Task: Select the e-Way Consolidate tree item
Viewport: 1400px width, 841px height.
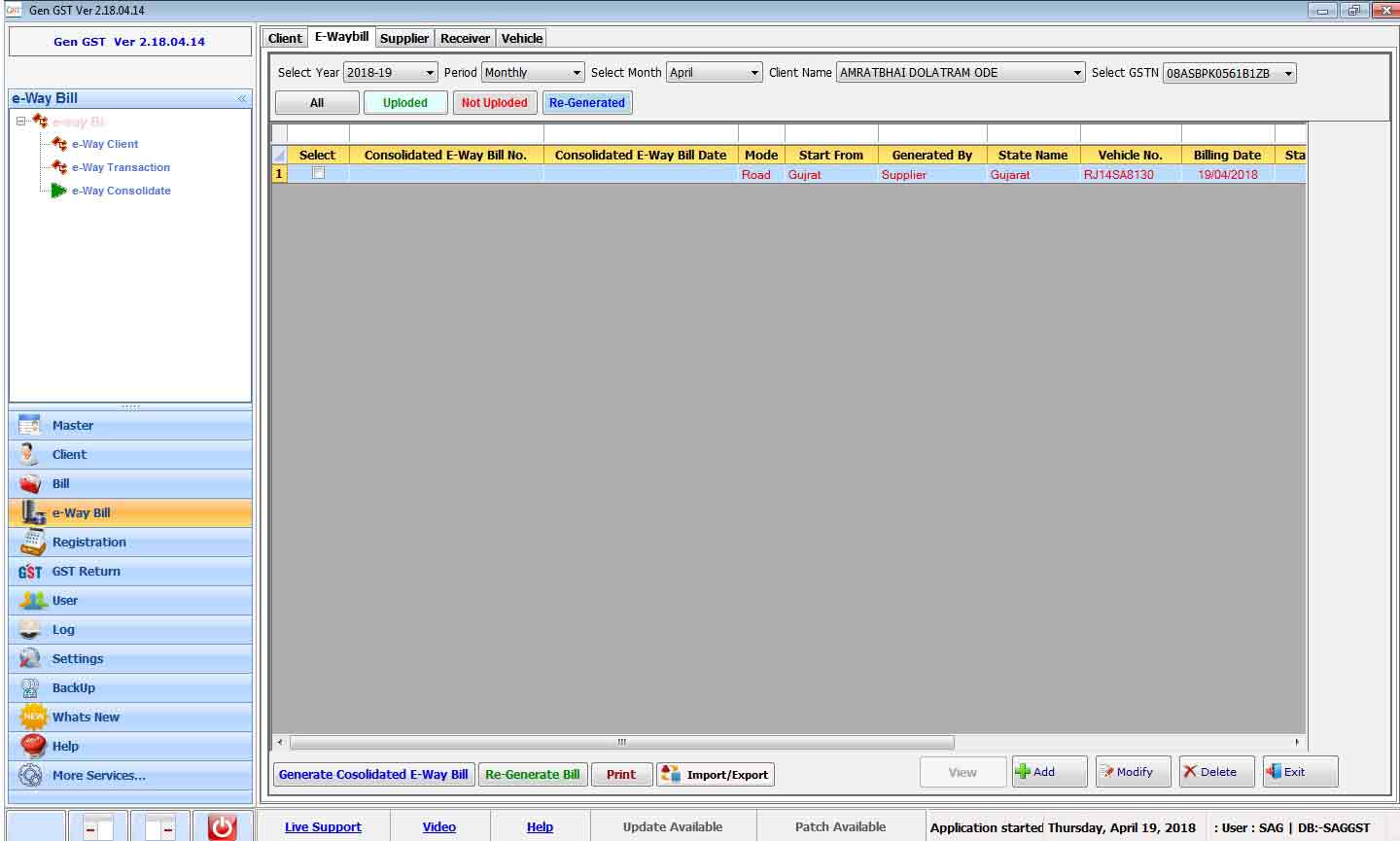Action: pyautogui.click(x=121, y=191)
